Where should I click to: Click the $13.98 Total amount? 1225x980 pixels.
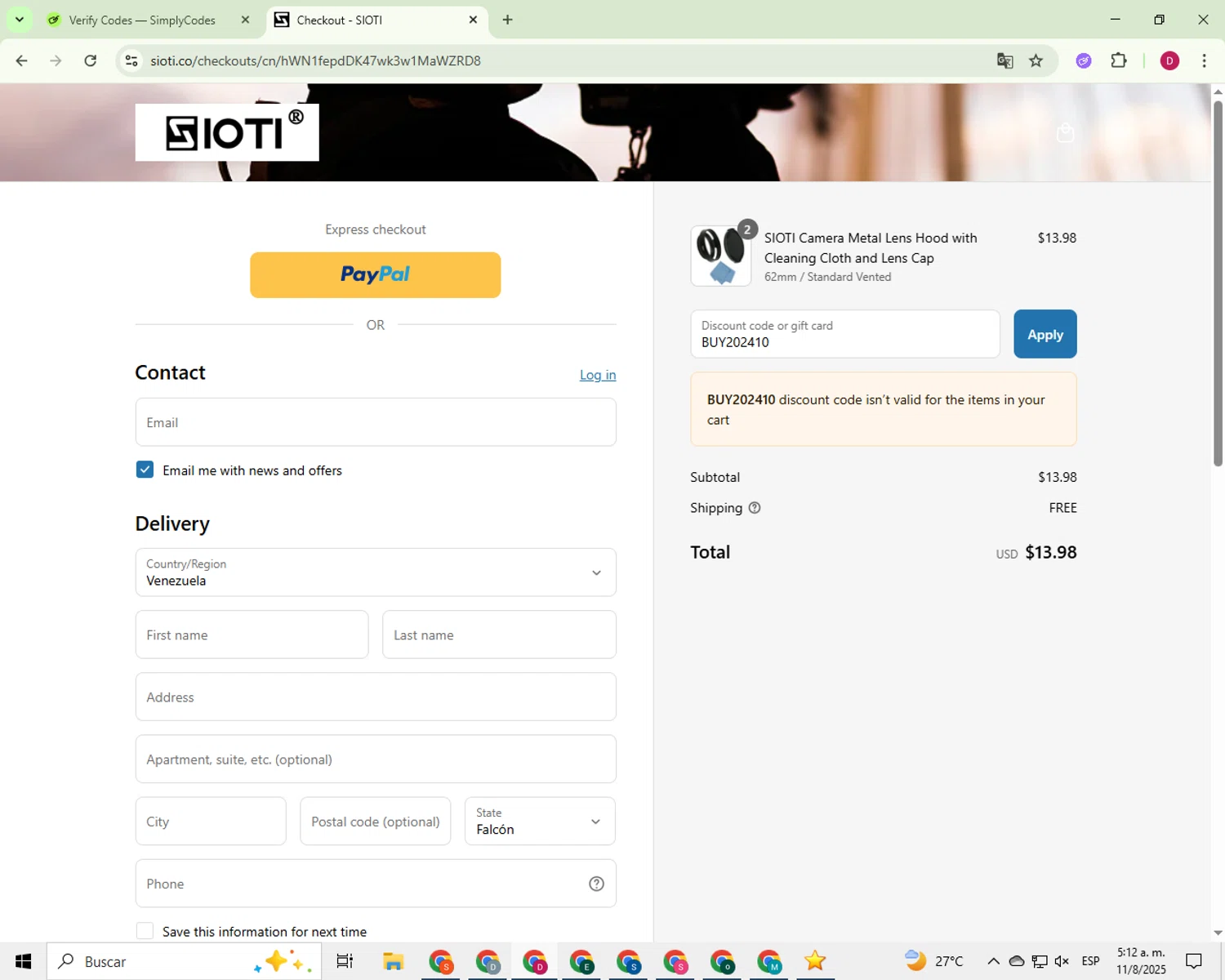pyautogui.click(x=1051, y=553)
